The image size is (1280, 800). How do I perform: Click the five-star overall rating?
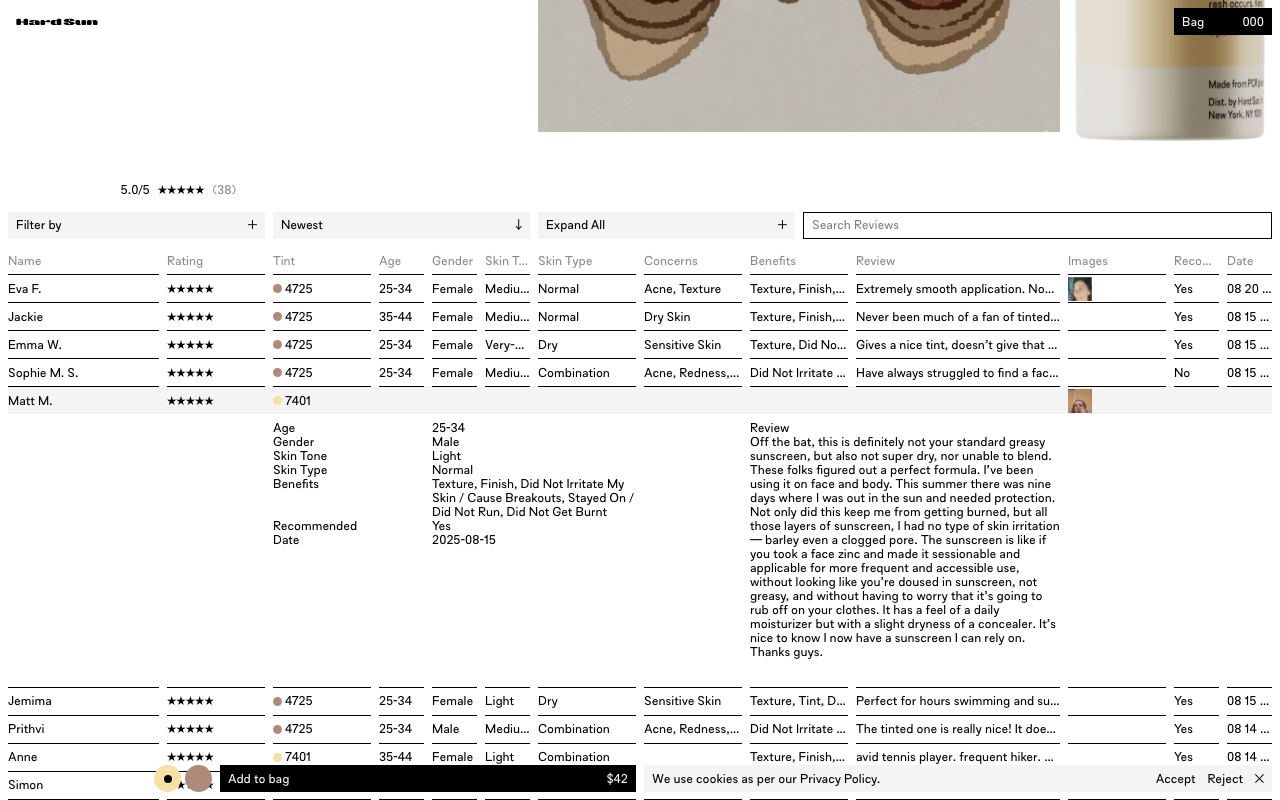pos(181,190)
